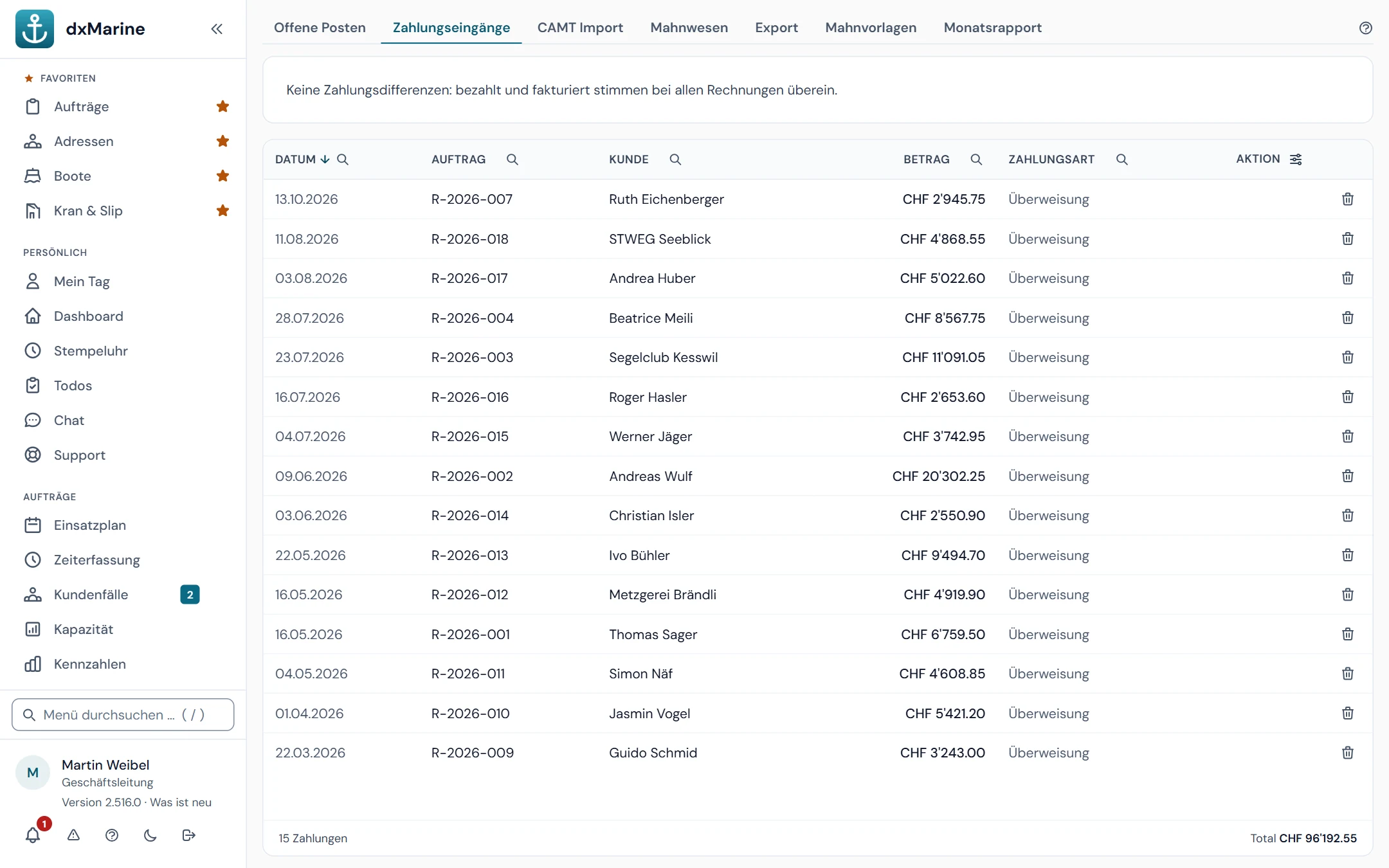Delete Segelclub Kesswil payment with trash icon
1389x868 pixels.
[x=1348, y=357]
